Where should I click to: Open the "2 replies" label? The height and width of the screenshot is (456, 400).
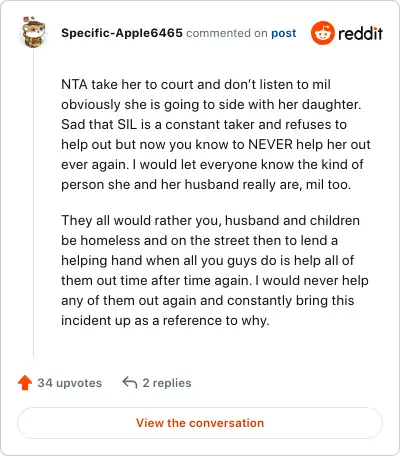click(167, 383)
